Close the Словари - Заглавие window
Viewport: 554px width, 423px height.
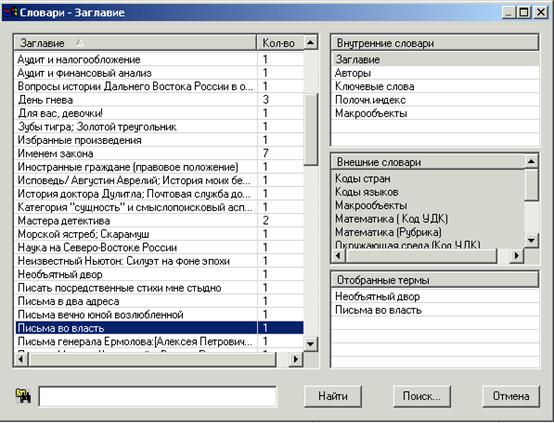[x=541, y=12]
